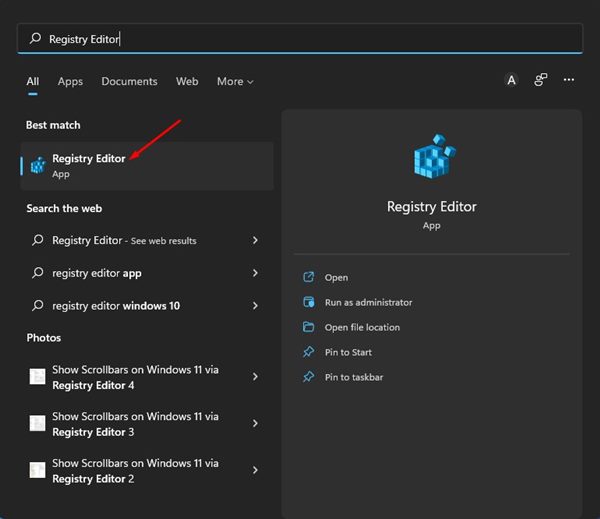This screenshot has height=519, width=600.
Task: Click the Run as administrator shield icon
Action: pyautogui.click(x=309, y=302)
